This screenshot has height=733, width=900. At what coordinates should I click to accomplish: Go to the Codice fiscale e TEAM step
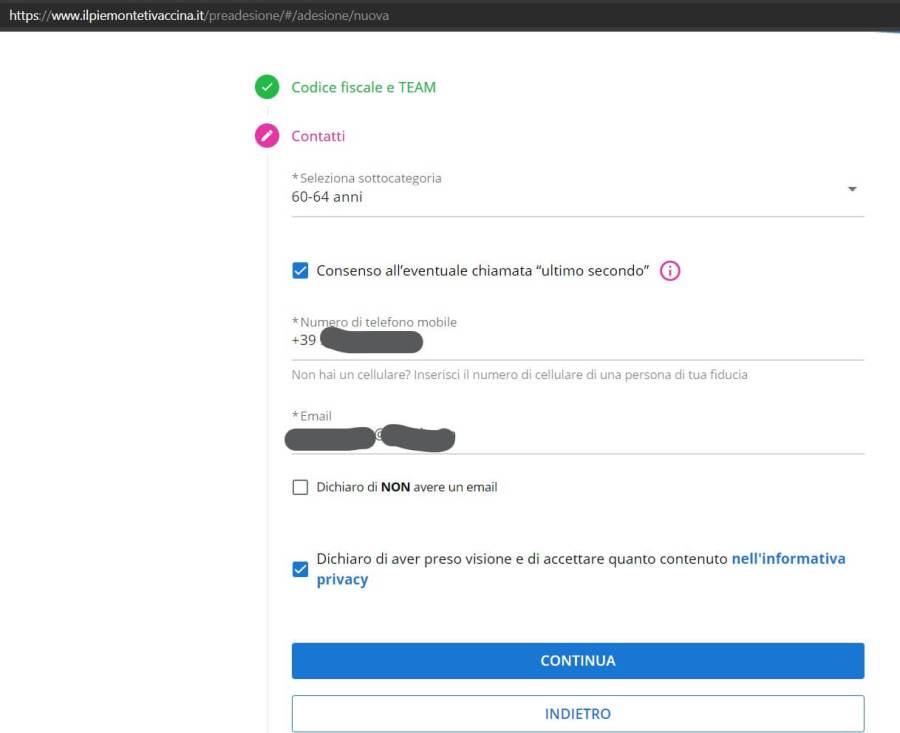[363, 87]
